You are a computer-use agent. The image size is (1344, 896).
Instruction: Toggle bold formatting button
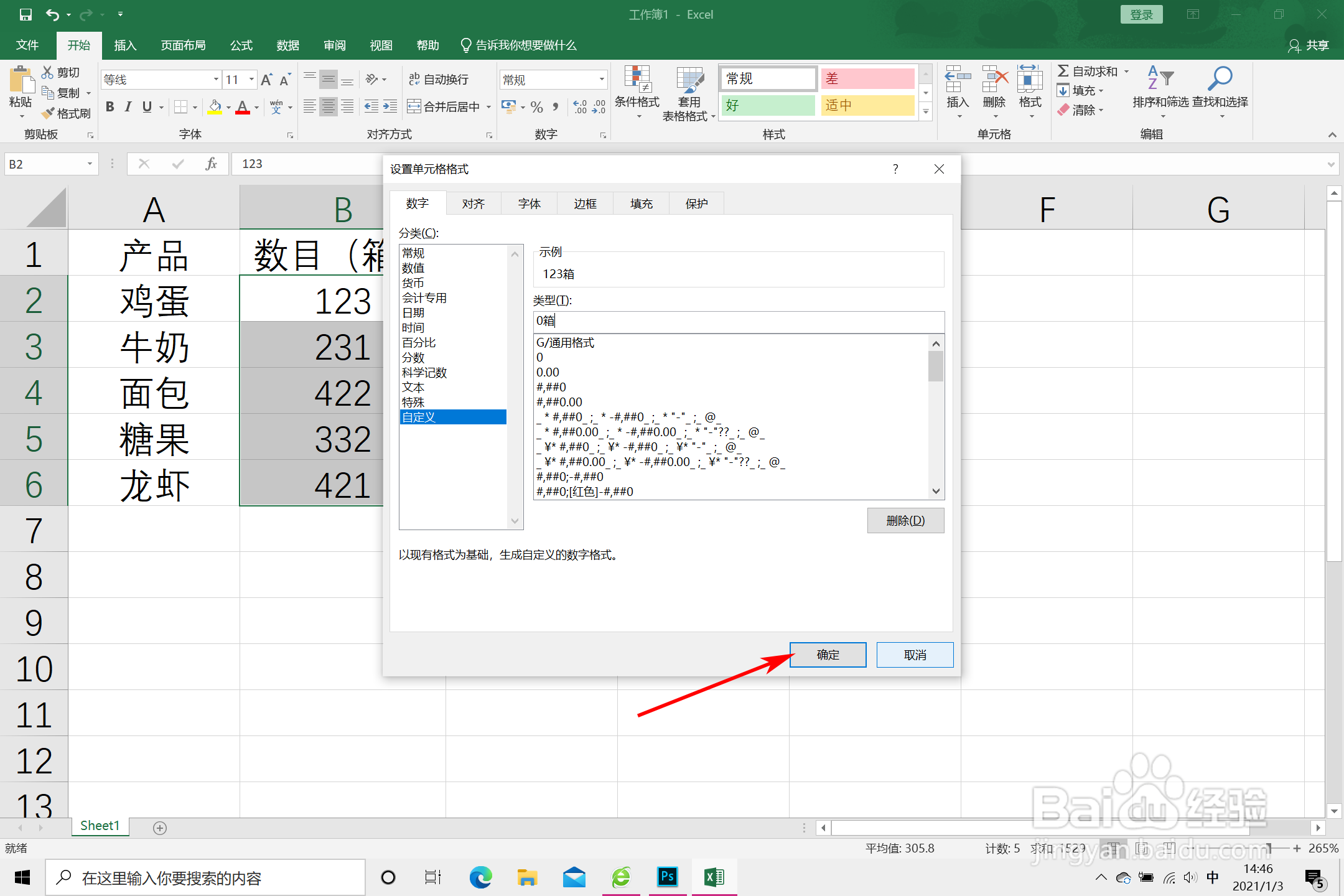tap(110, 107)
